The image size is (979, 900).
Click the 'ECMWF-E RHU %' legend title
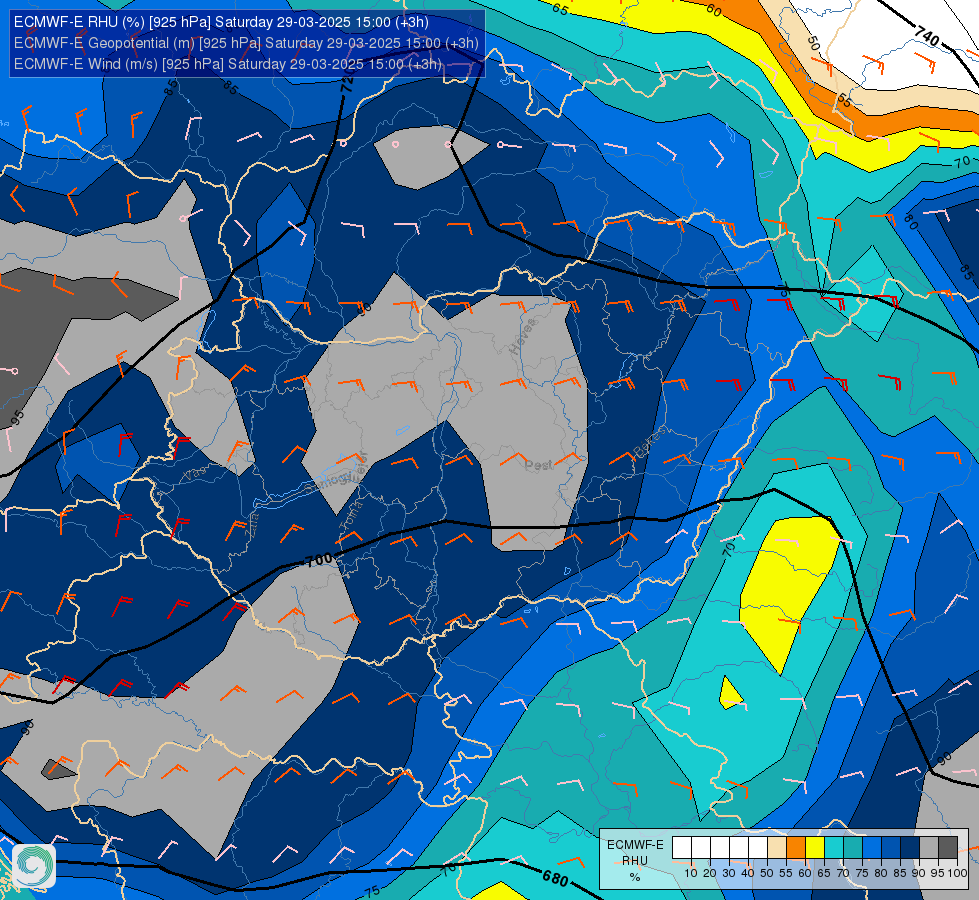tap(635, 861)
